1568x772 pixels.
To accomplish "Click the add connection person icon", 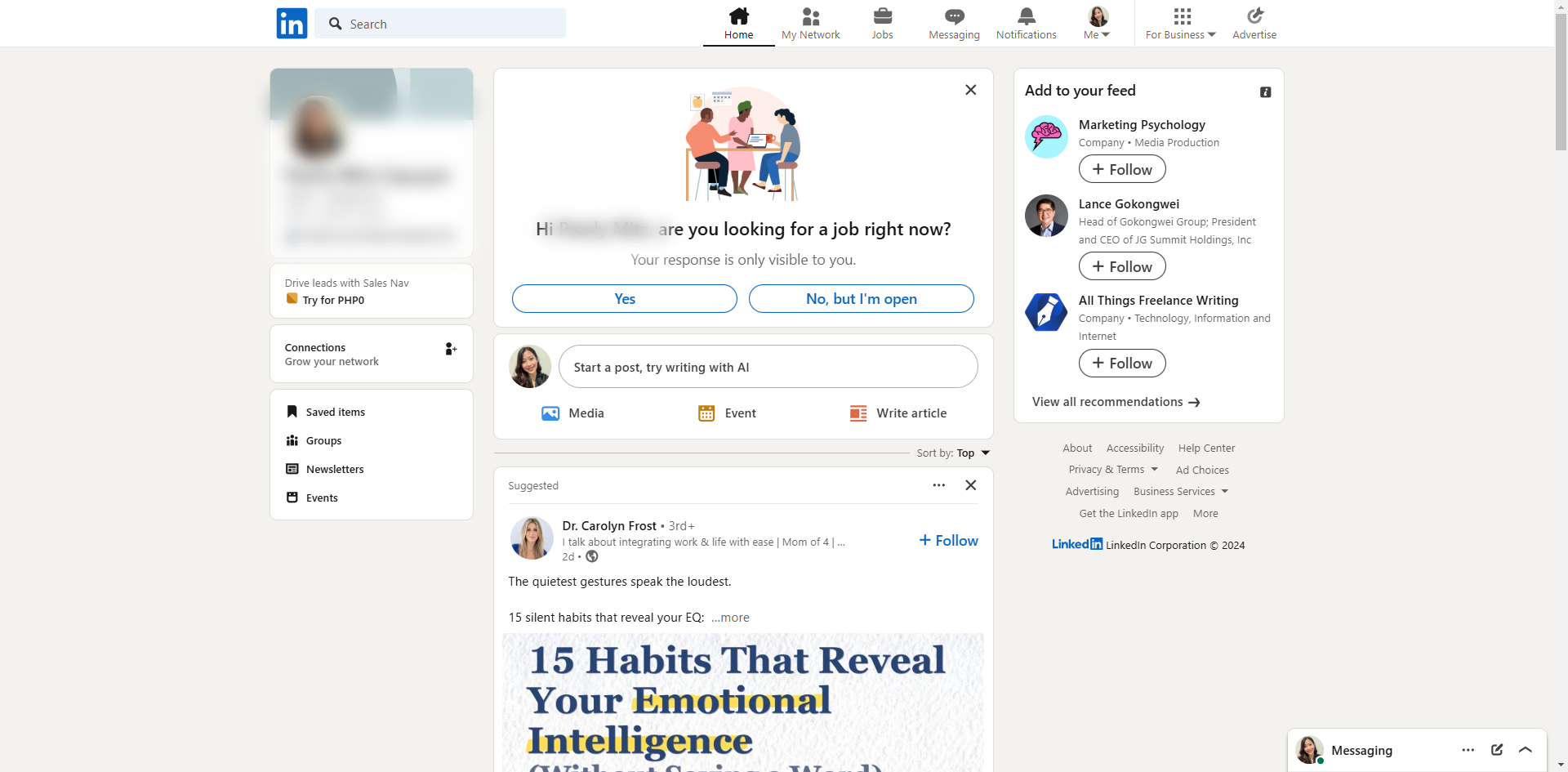I will [450, 349].
